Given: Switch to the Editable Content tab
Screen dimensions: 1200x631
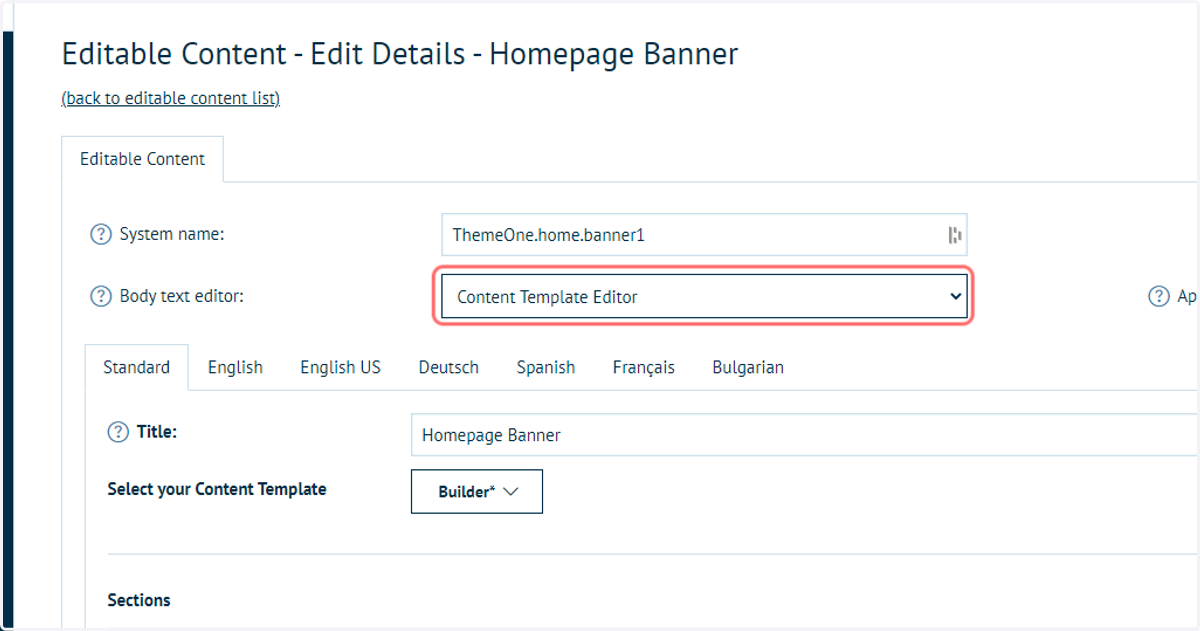Looking at the screenshot, I should tap(142, 159).
